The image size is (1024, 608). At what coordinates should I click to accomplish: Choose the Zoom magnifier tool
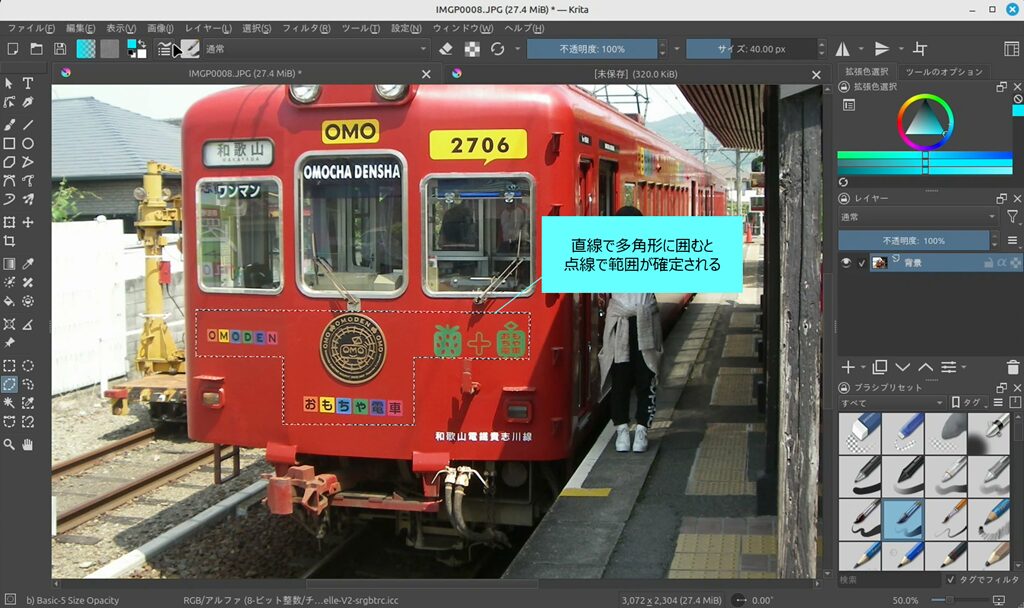(x=9, y=443)
